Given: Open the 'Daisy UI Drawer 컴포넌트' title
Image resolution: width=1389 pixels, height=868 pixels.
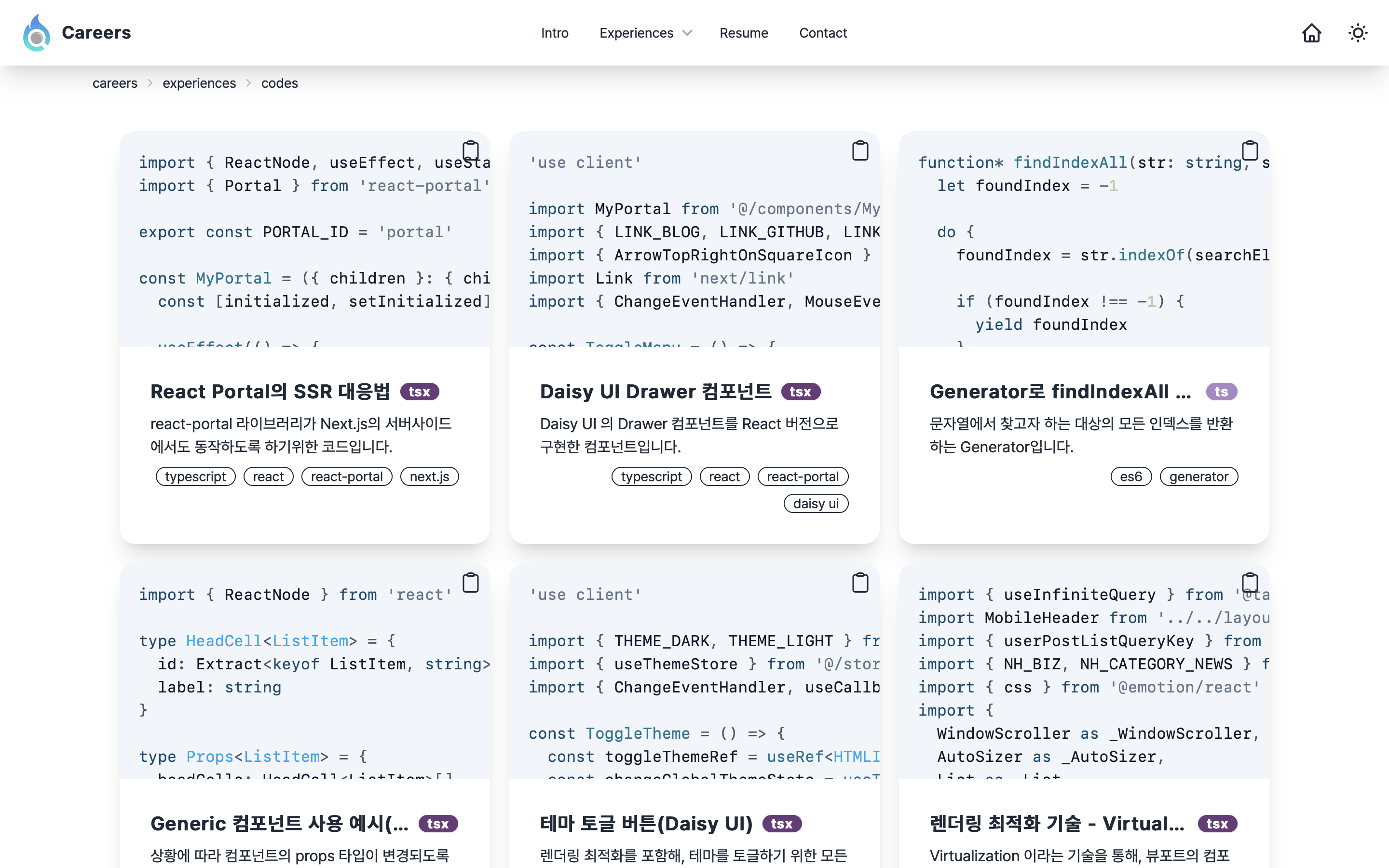Looking at the screenshot, I should pyautogui.click(x=655, y=392).
